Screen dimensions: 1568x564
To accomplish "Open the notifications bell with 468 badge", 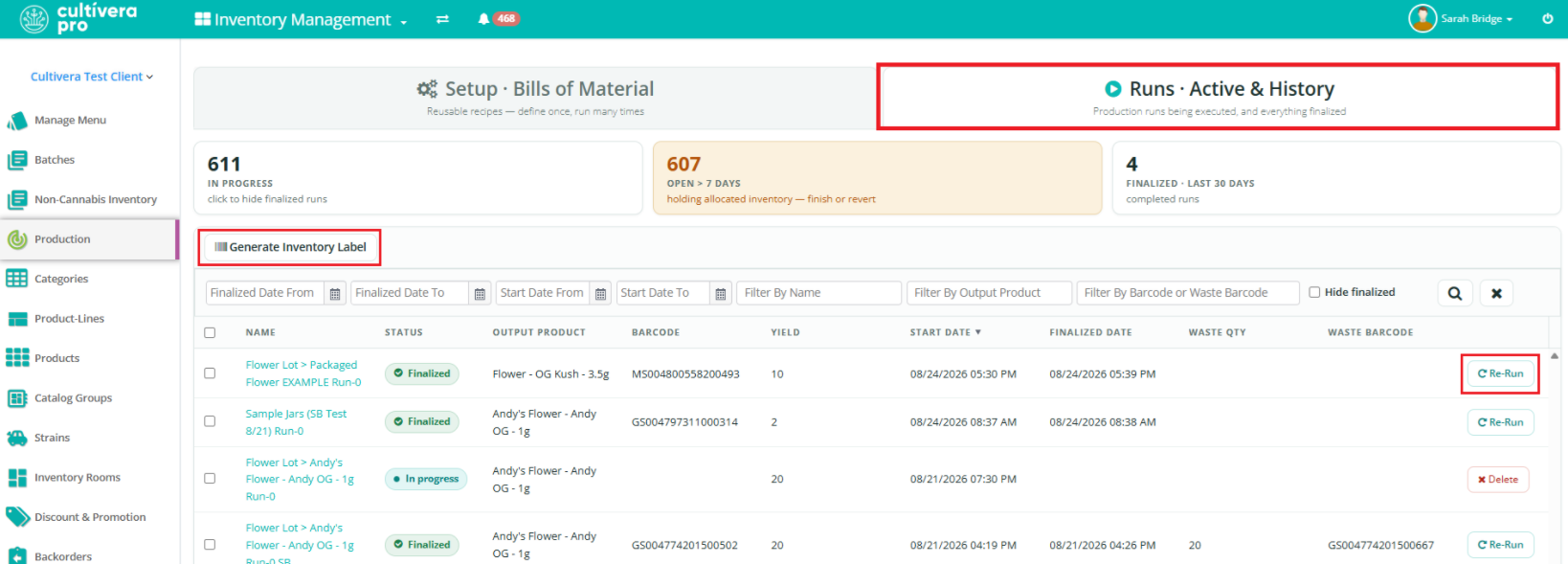I will coord(498,19).
